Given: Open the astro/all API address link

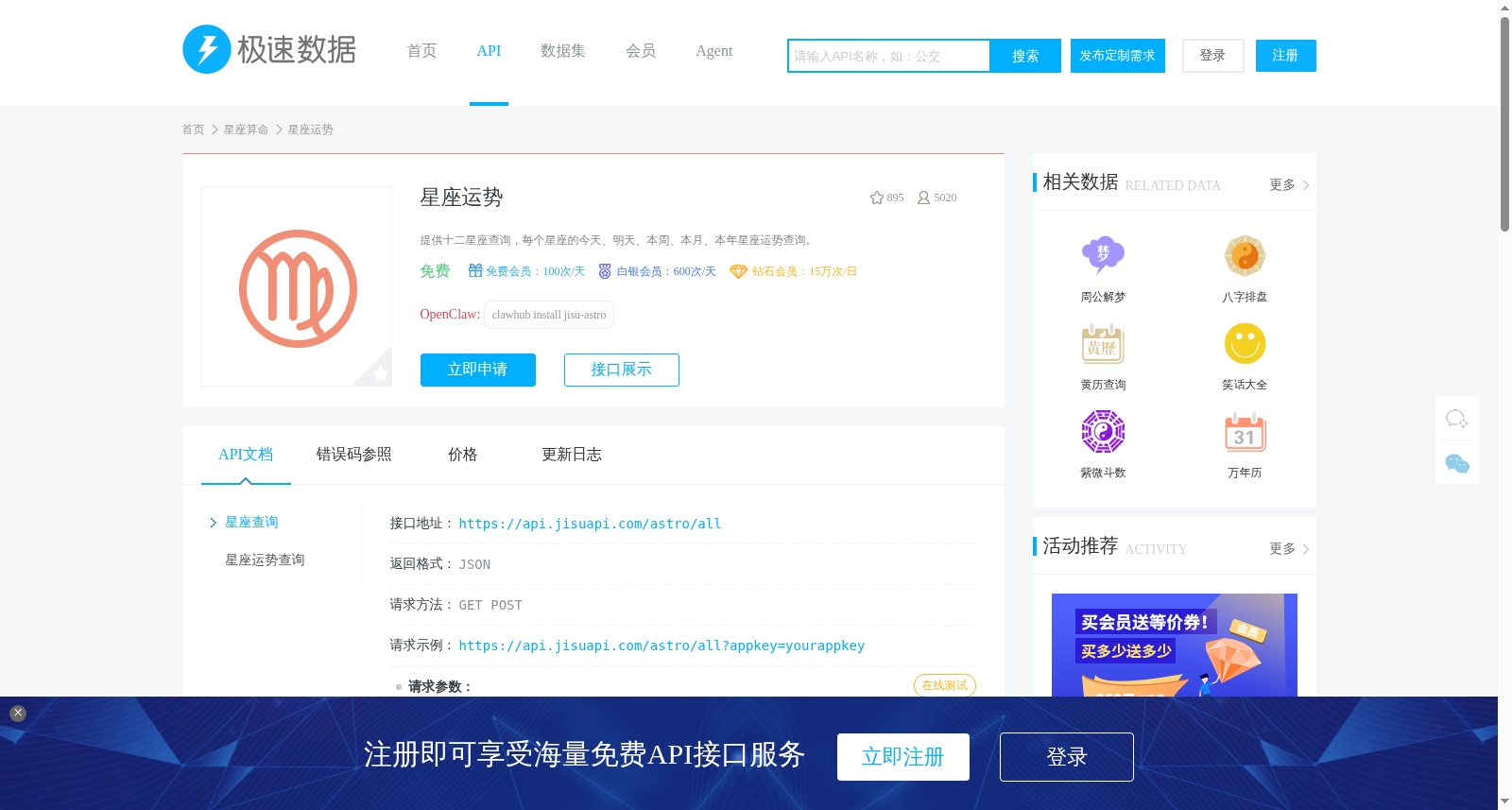Looking at the screenshot, I should click(590, 524).
